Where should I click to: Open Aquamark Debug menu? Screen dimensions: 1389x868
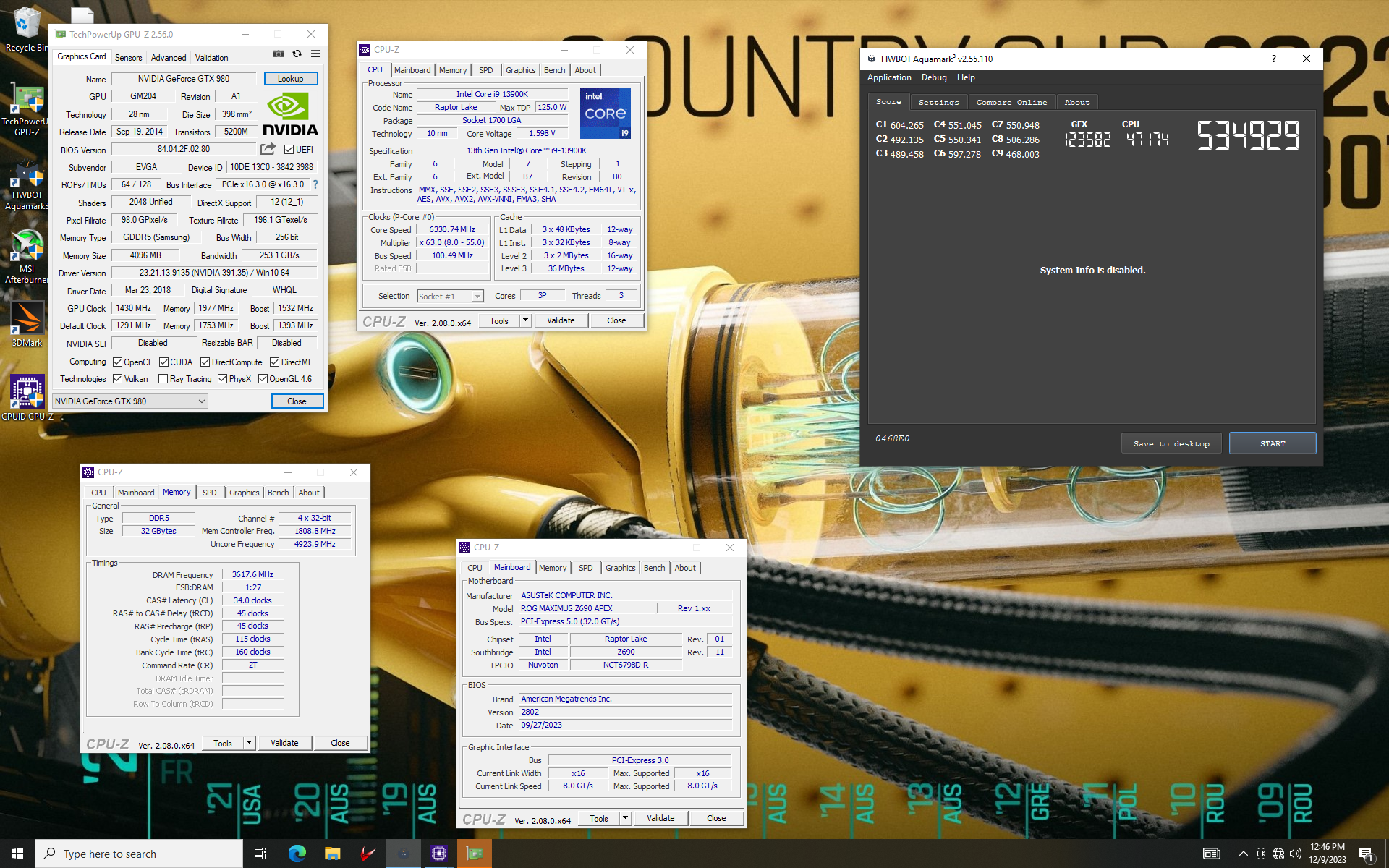934,77
